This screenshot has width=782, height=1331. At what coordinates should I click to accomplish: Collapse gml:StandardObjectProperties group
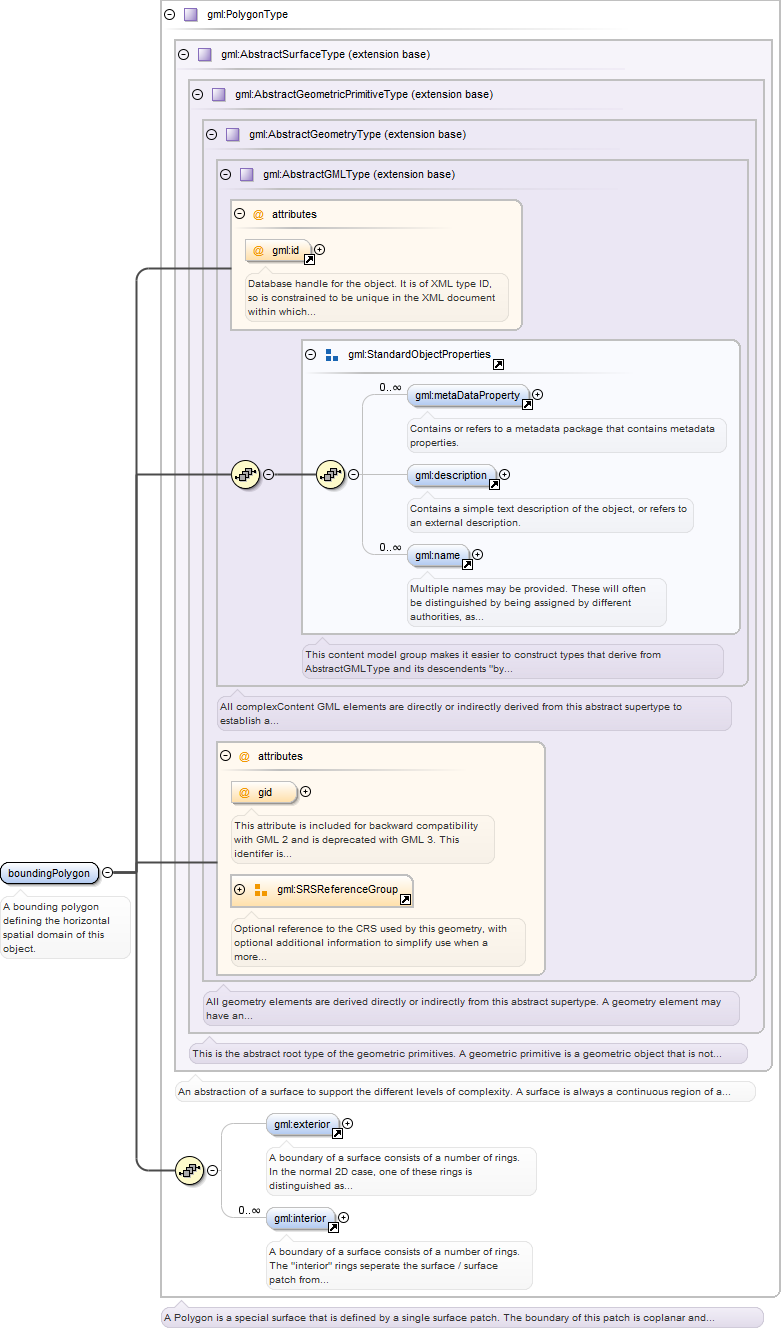pyautogui.click(x=311, y=354)
